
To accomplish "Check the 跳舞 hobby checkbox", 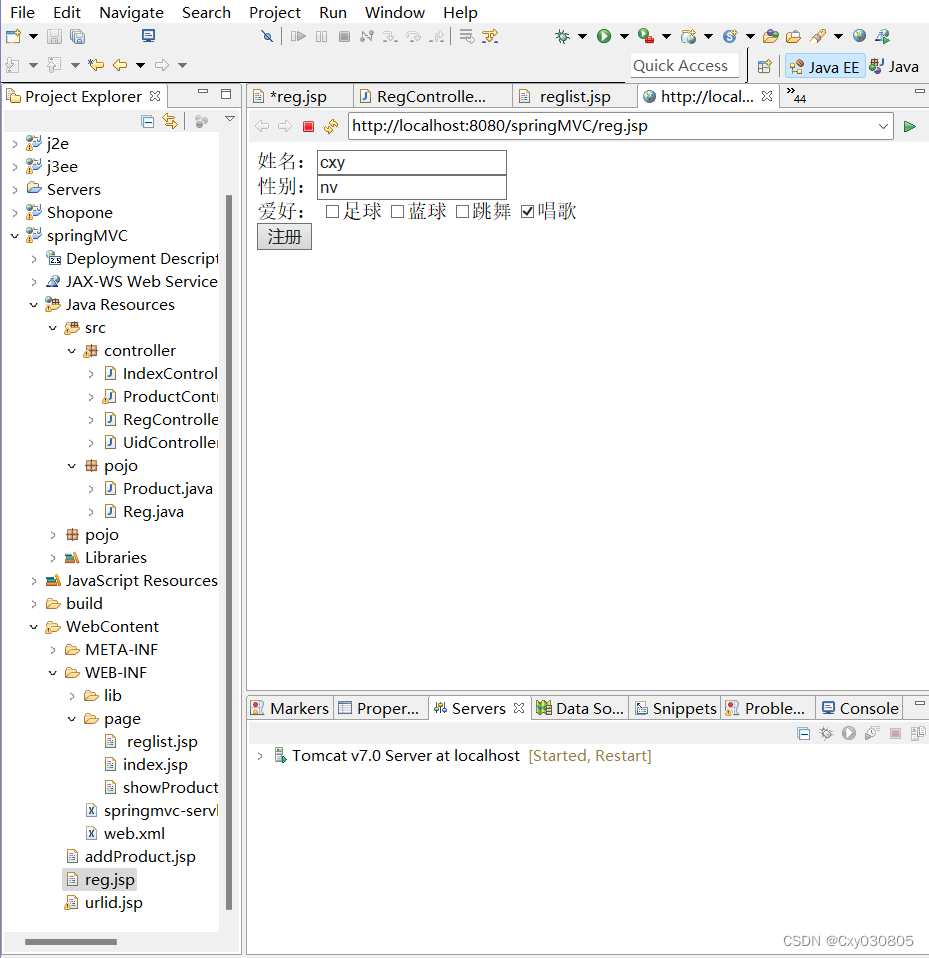I will [x=462, y=211].
